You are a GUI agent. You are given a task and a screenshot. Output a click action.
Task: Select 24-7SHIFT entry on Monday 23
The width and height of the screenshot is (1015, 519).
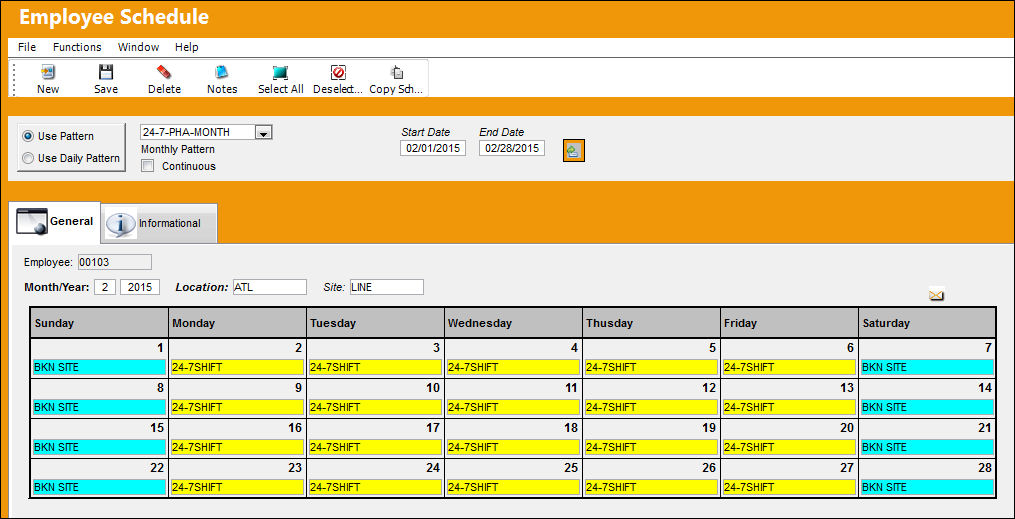[237, 487]
